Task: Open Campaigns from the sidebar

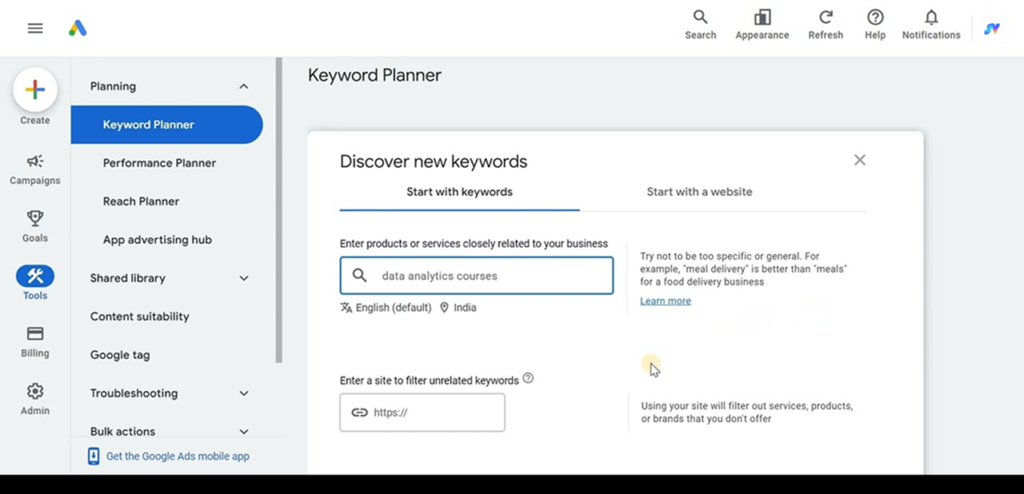Action: pos(35,169)
